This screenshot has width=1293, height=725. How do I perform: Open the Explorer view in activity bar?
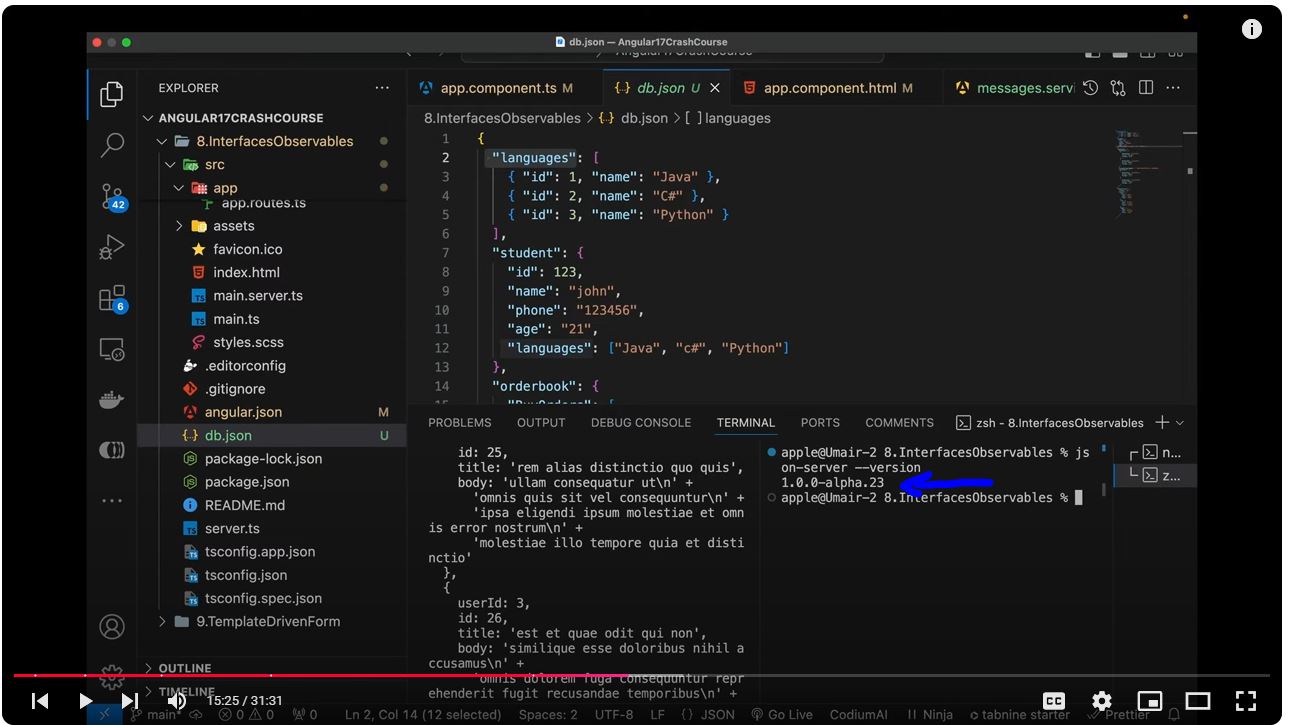click(x=112, y=94)
